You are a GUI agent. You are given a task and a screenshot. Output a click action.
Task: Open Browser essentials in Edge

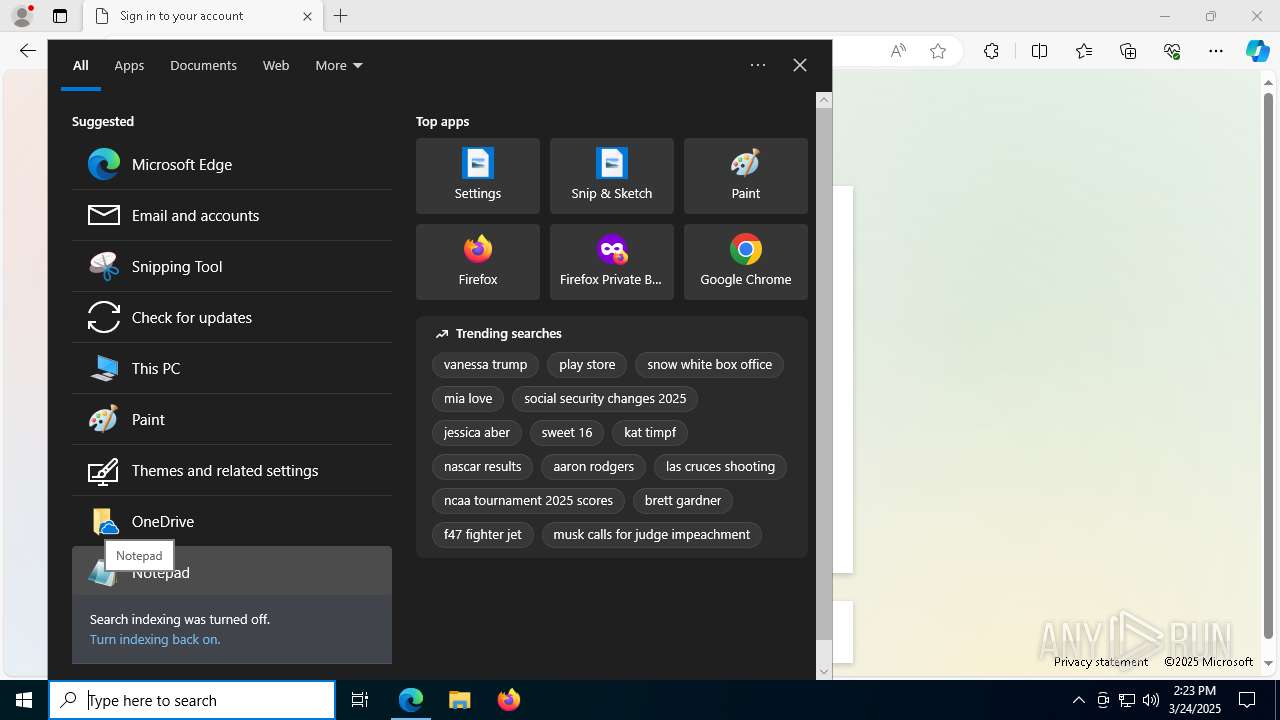1172,51
